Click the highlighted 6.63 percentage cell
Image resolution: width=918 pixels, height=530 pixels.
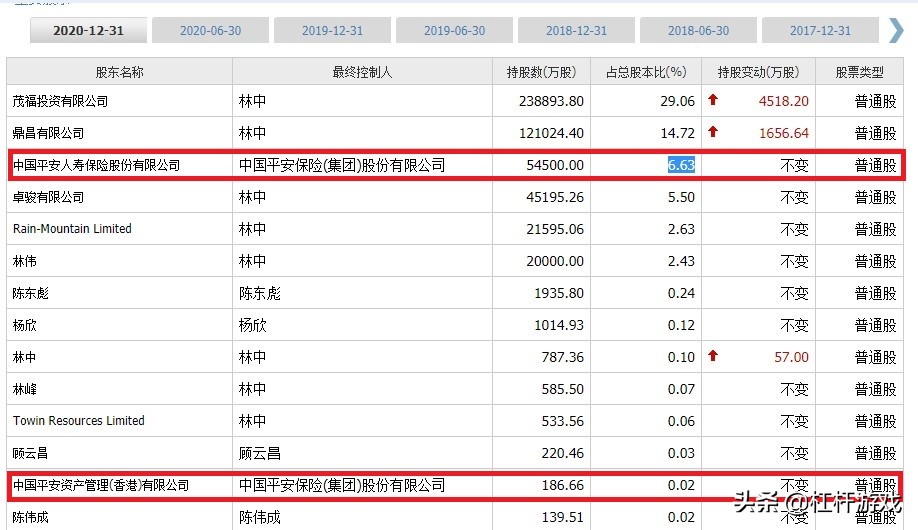click(681, 165)
